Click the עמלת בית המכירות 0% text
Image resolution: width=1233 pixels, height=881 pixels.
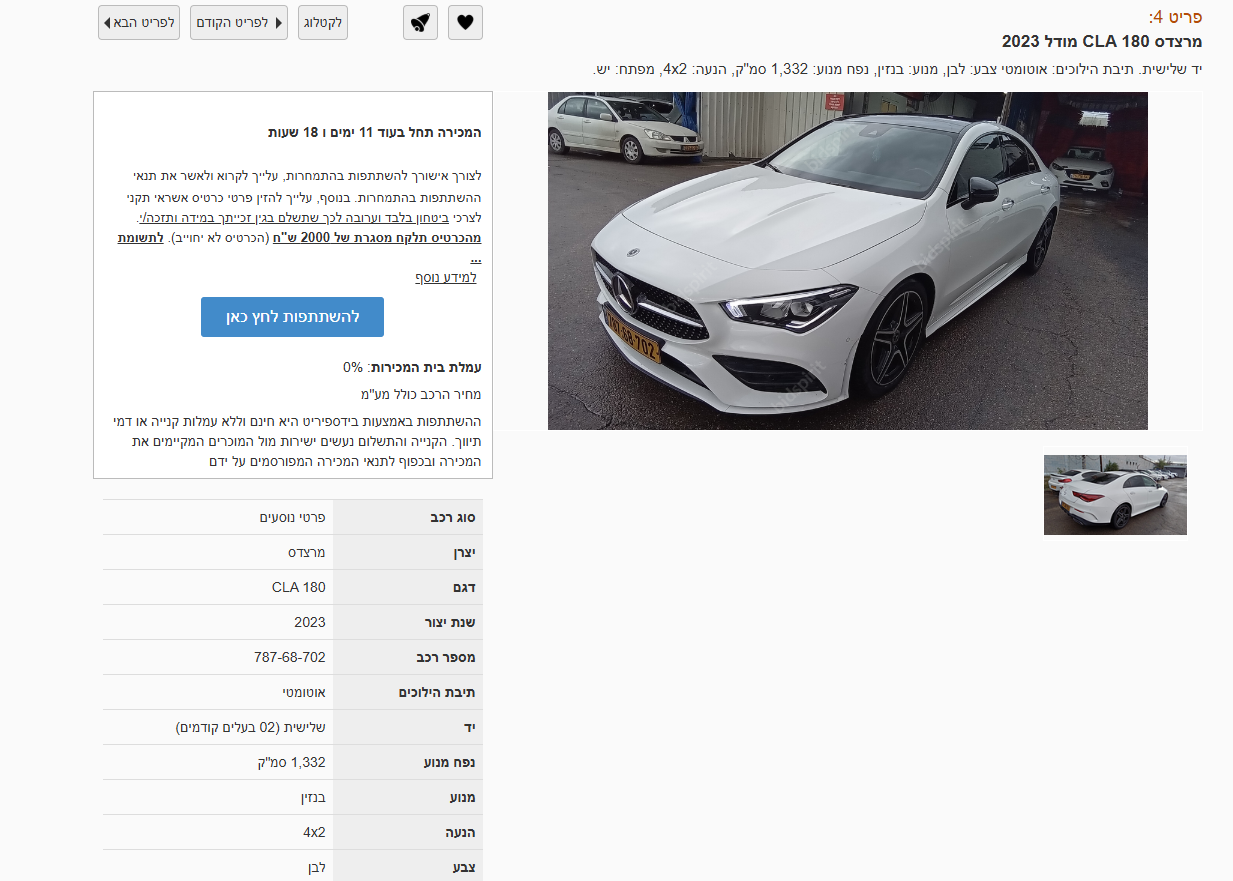[413, 367]
